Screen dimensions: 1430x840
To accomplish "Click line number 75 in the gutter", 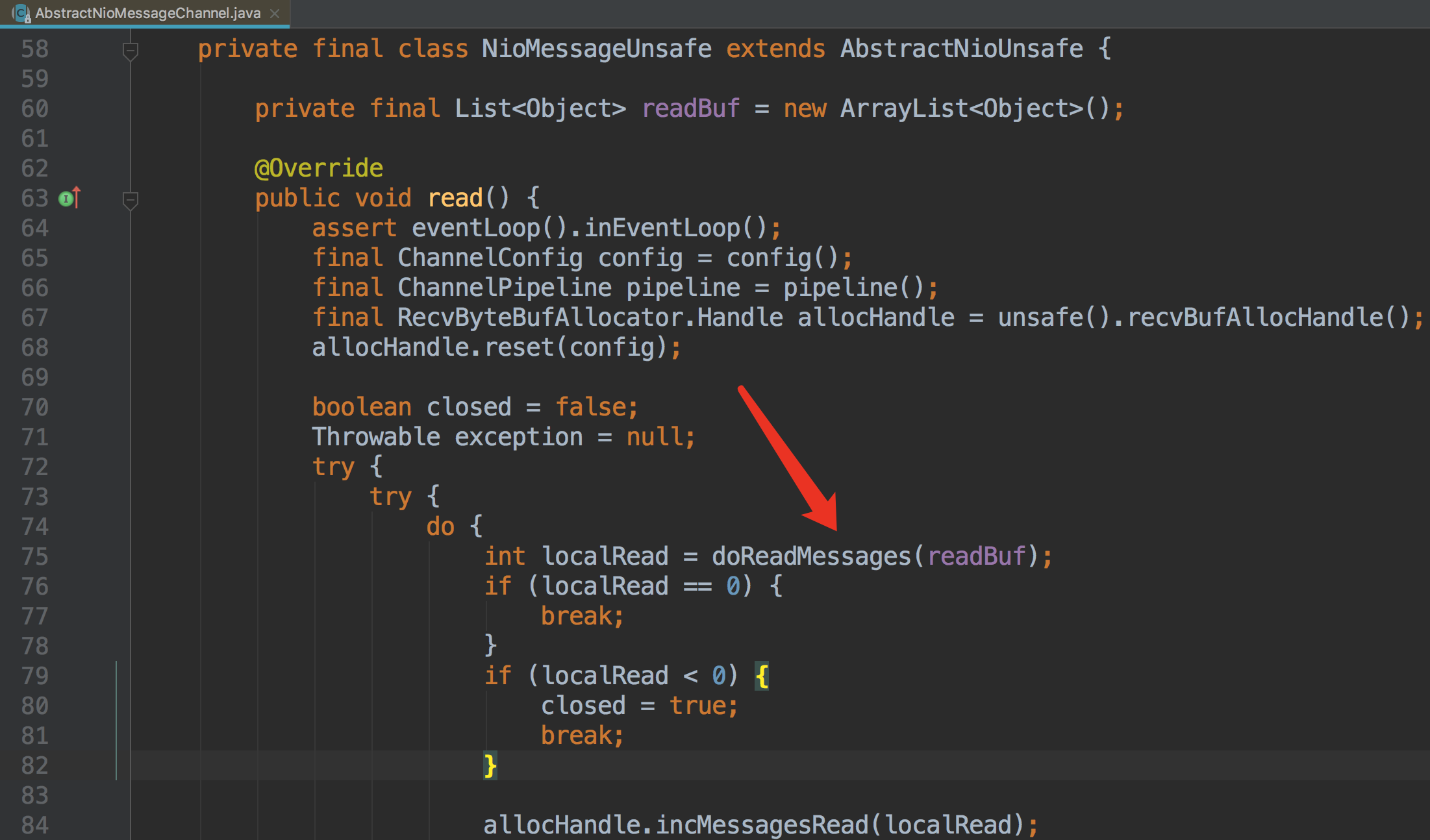I will 34,556.
